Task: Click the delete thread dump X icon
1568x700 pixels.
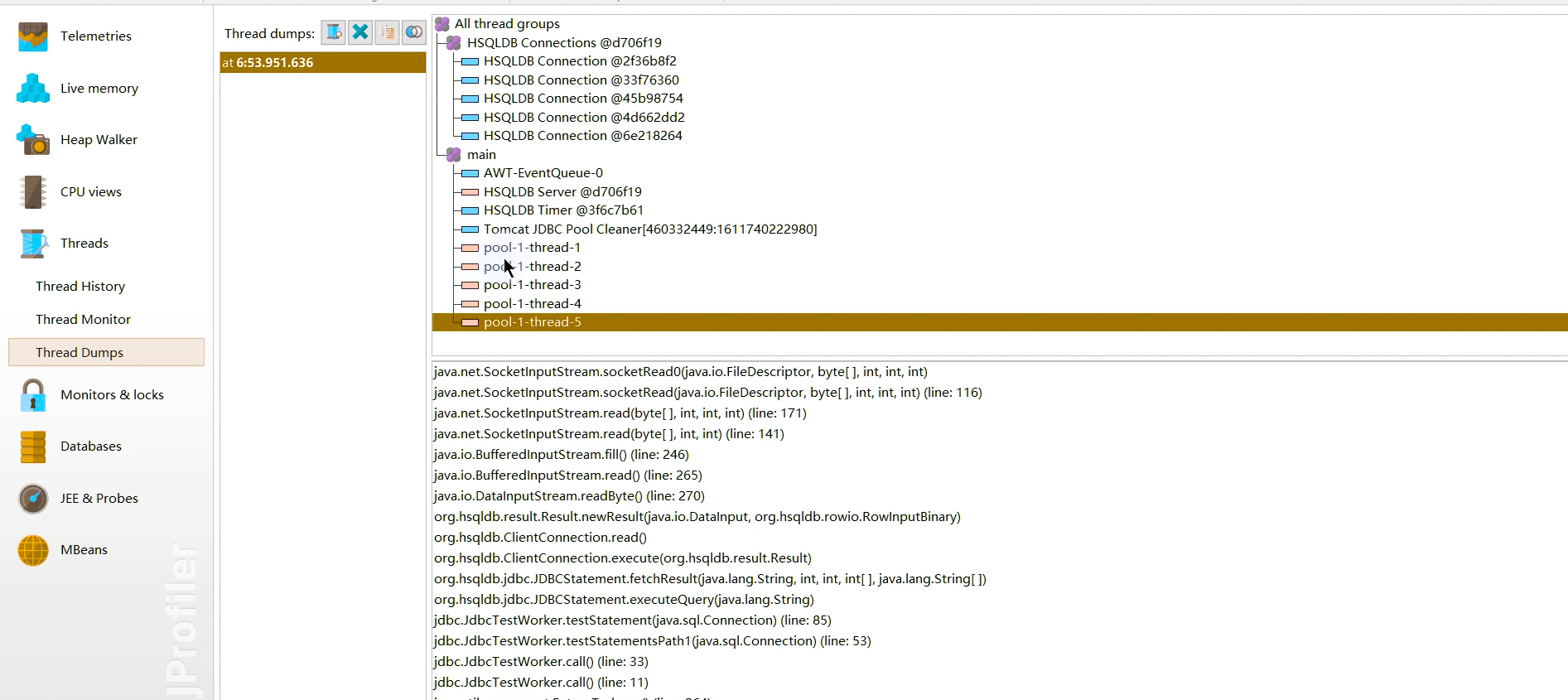Action: (360, 32)
